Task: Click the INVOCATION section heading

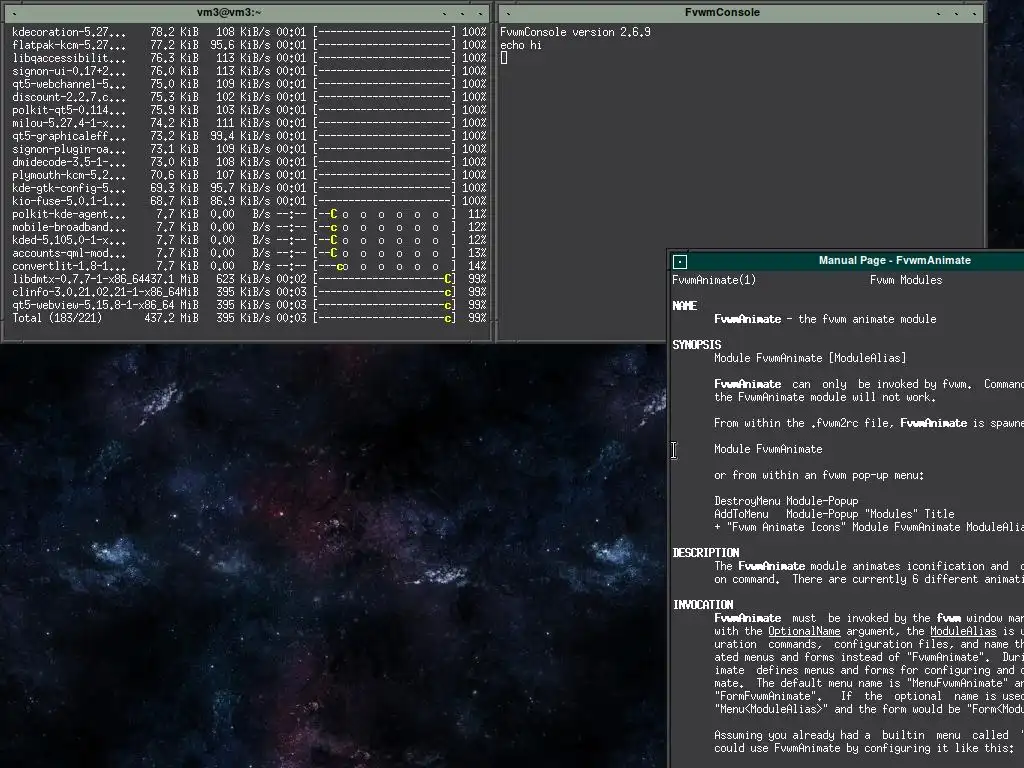Action: 703,605
